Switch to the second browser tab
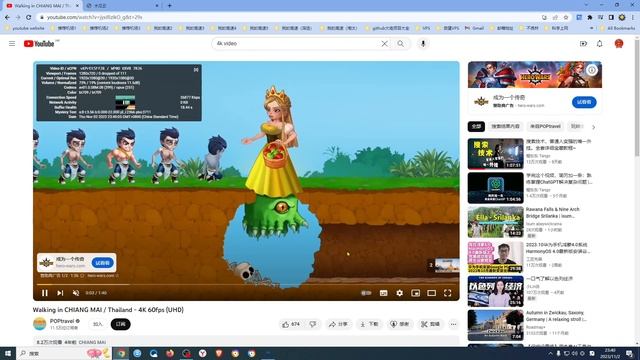 point(122,6)
